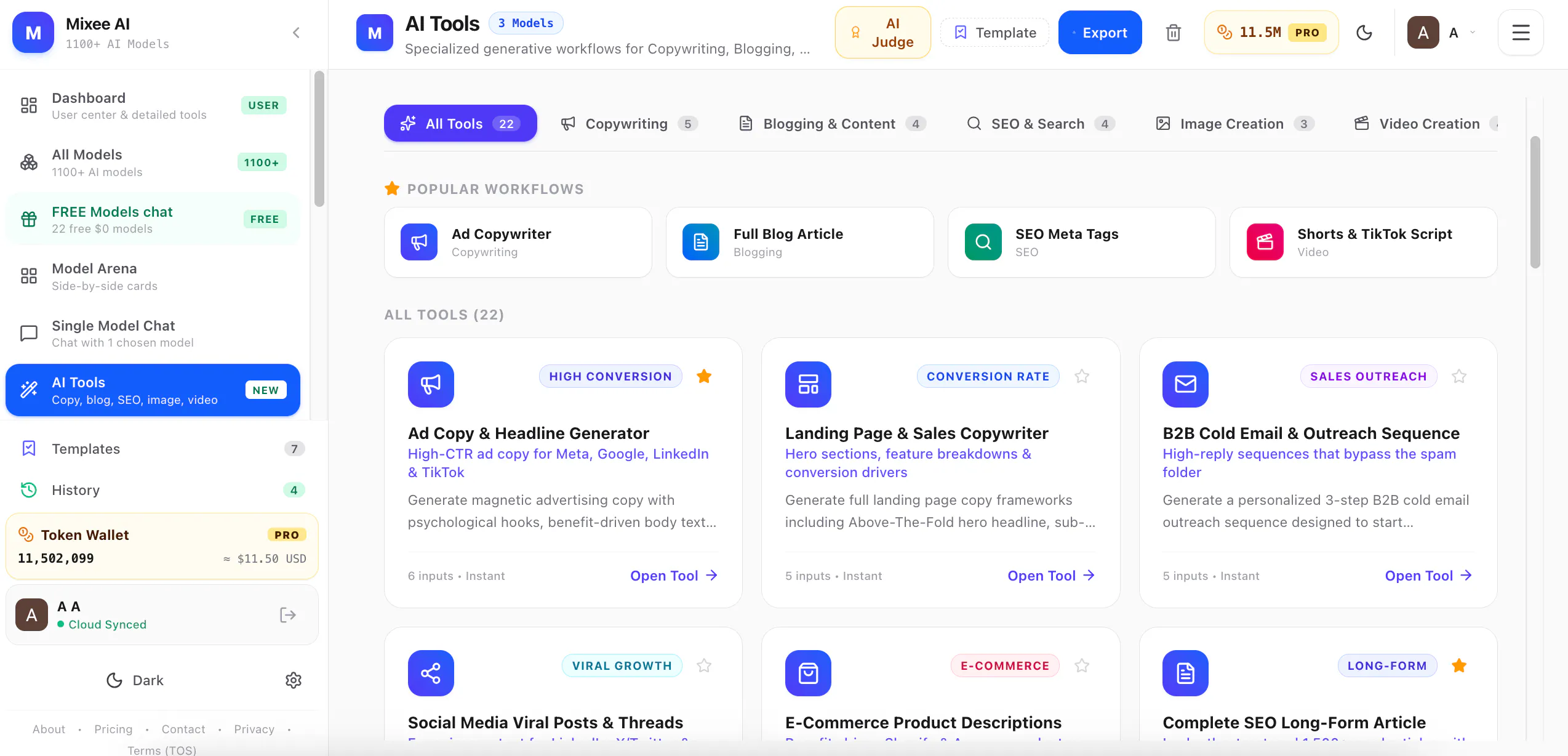The height and width of the screenshot is (756, 1568).
Task: Open the hamburger menu button
Action: (1521, 33)
